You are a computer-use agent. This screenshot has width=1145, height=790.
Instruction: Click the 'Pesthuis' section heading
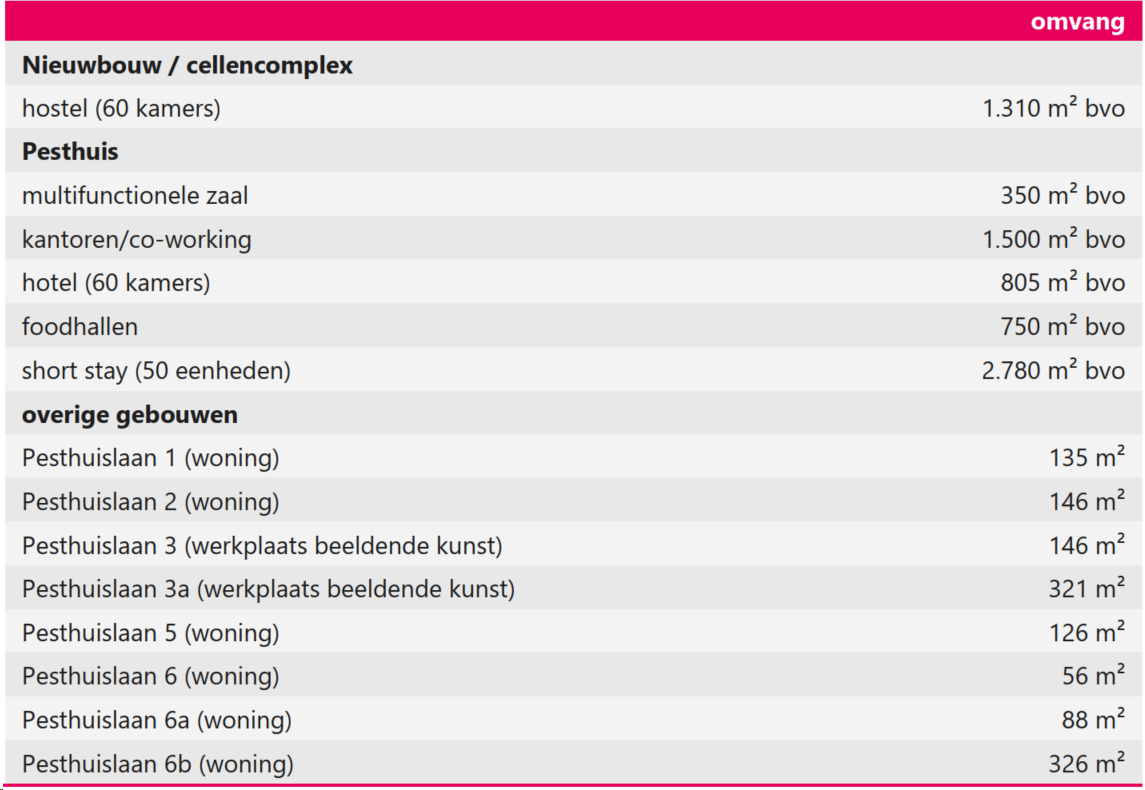pos(70,152)
